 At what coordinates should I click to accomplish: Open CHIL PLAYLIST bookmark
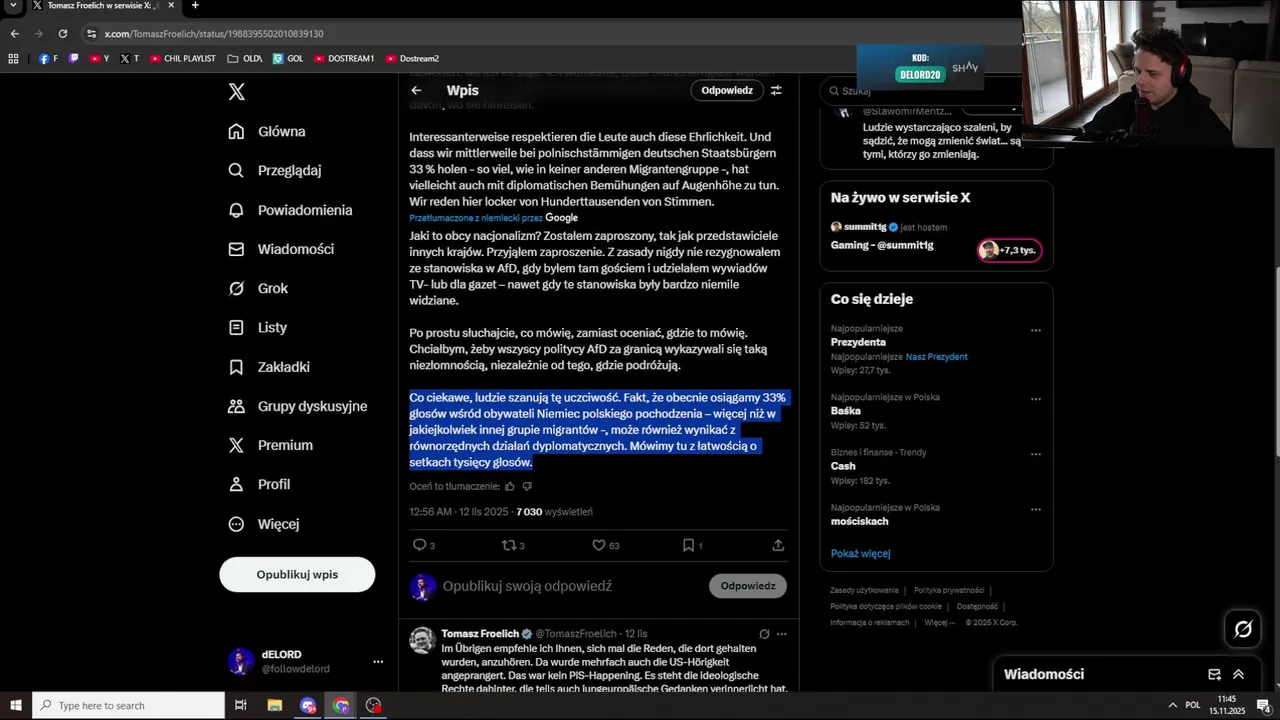click(x=182, y=58)
